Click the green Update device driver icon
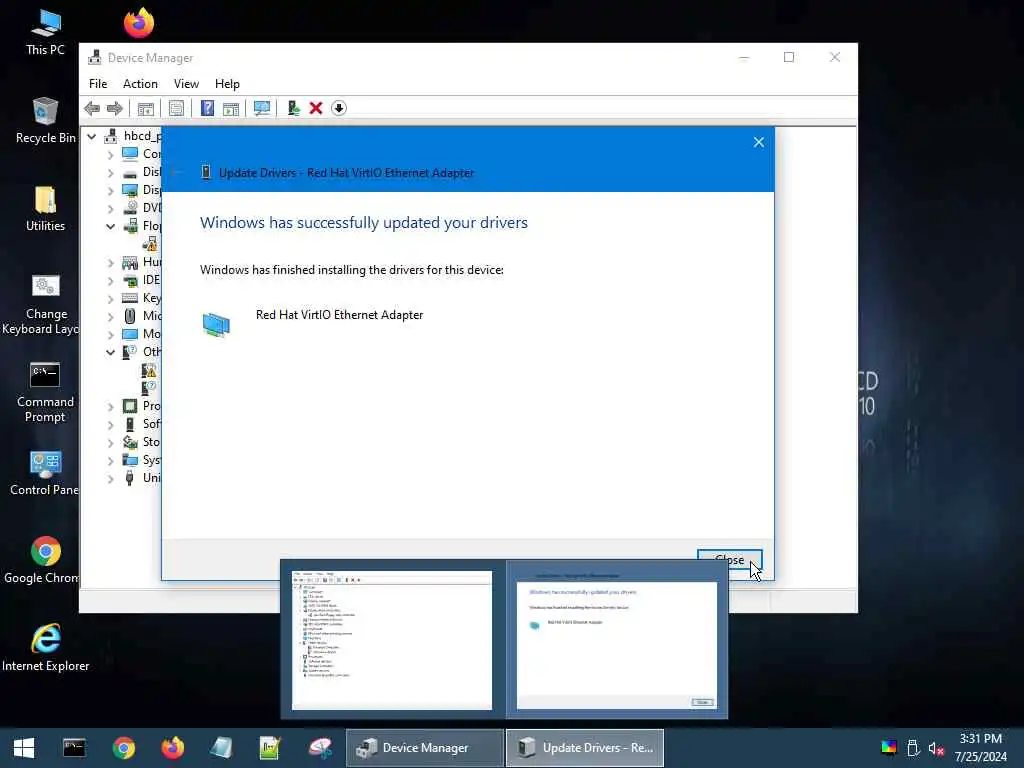This screenshot has width=1024, height=768. [293, 108]
